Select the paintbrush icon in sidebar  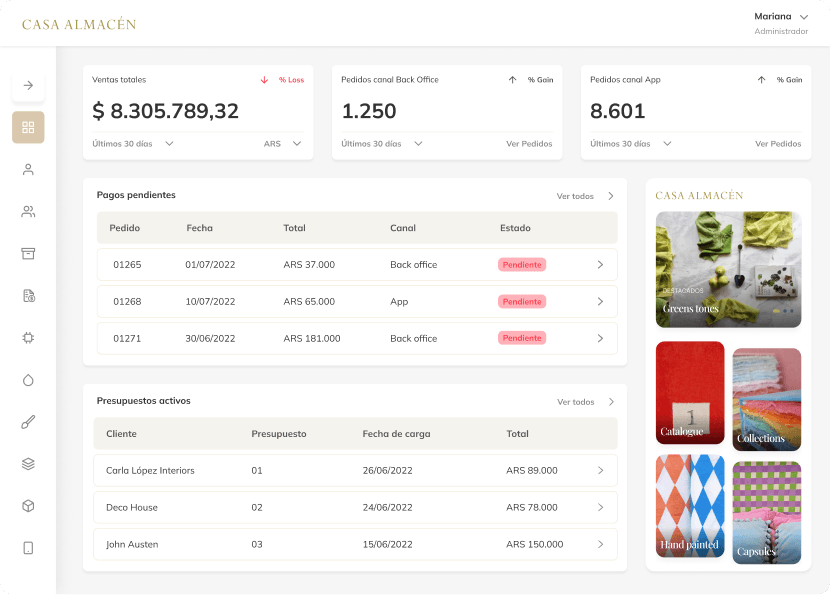28,422
